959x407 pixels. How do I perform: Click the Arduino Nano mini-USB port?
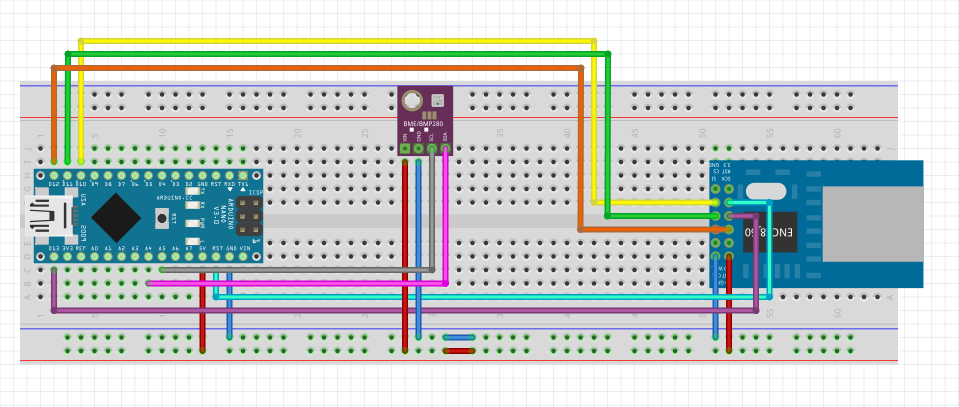[x=44, y=215]
